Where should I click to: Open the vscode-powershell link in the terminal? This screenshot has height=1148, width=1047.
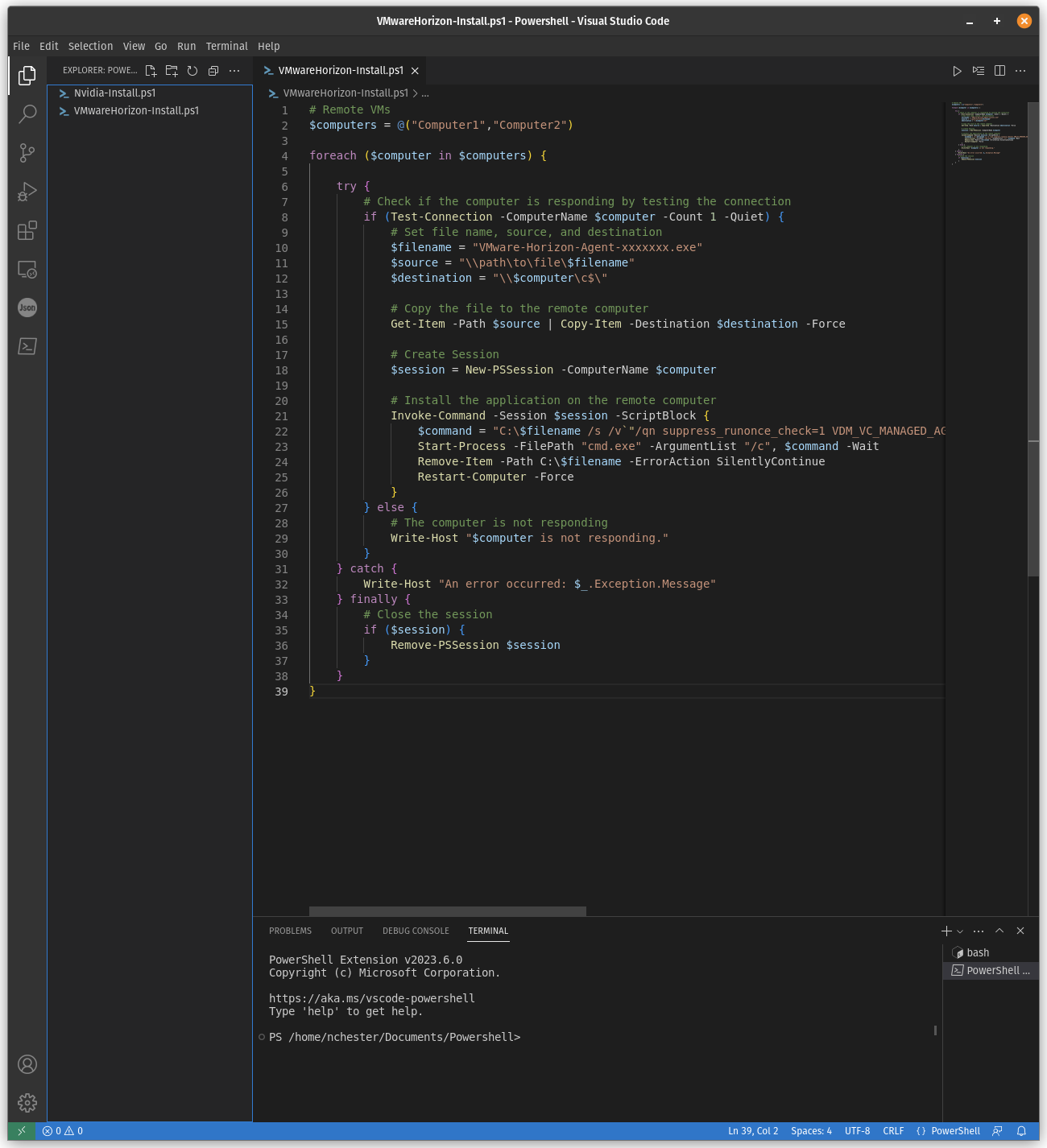[x=371, y=998]
